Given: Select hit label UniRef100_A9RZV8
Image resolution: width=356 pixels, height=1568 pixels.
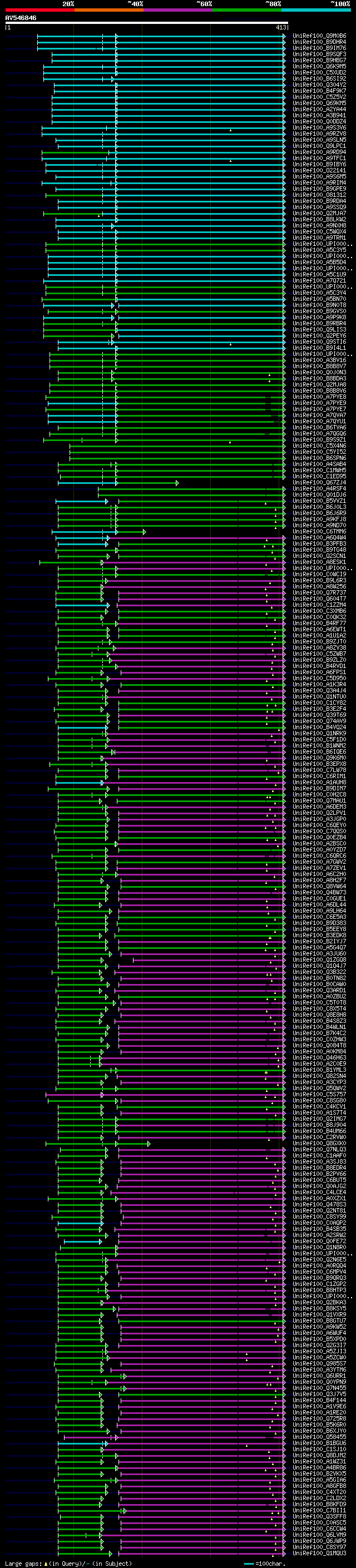Looking at the screenshot, I should pyautogui.click(x=319, y=134).
